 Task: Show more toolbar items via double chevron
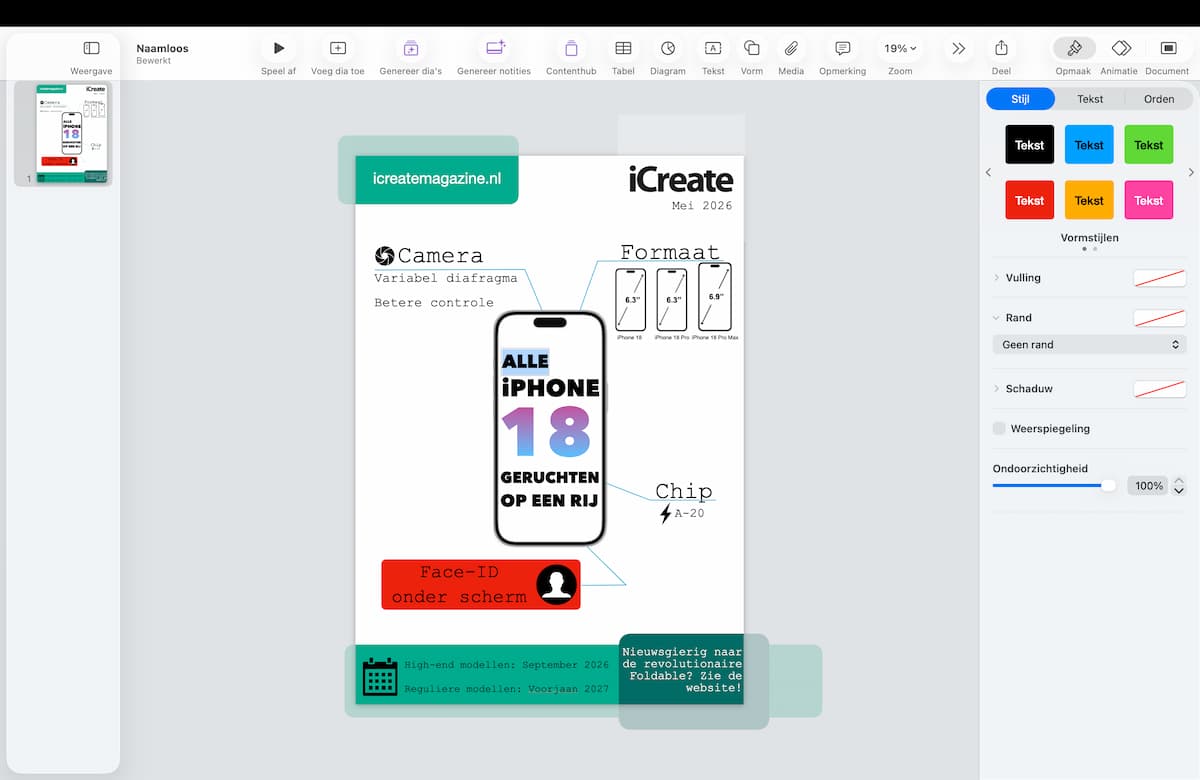coord(958,48)
